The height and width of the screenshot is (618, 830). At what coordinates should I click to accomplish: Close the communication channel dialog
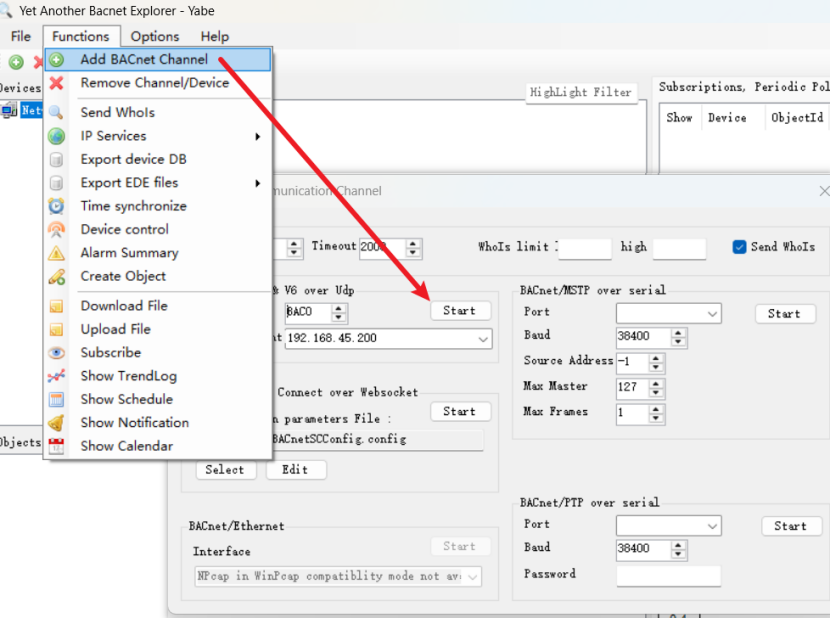click(824, 191)
